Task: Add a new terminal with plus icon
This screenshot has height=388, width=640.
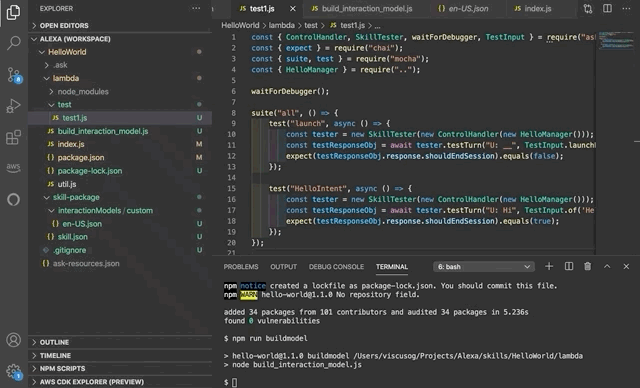Action: (549, 266)
